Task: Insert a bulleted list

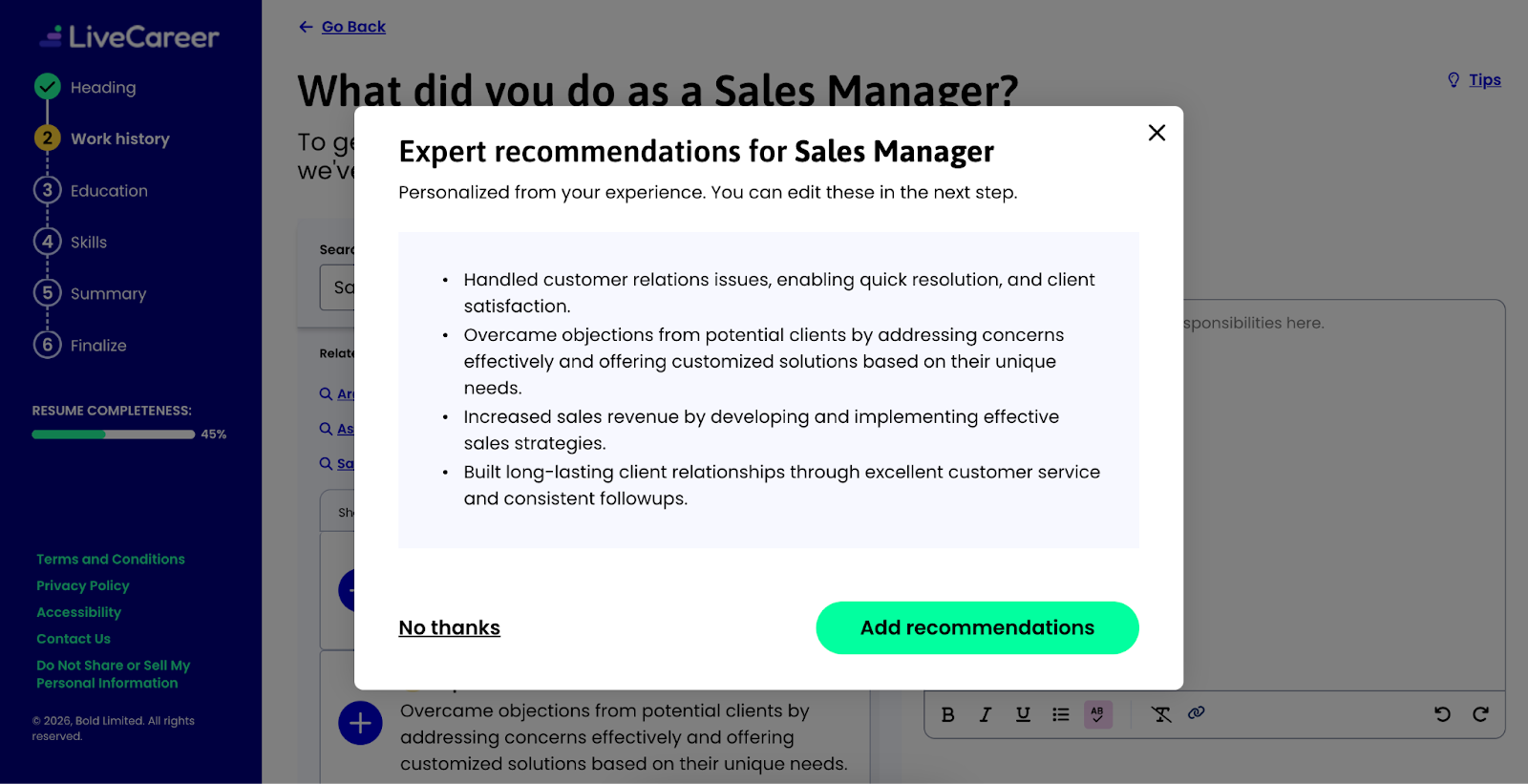Action: tap(1061, 714)
